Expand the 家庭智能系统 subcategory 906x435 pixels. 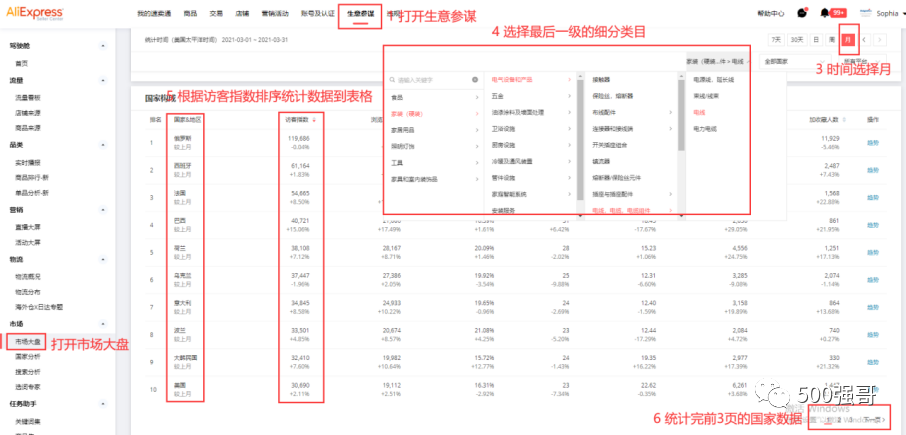point(531,194)
